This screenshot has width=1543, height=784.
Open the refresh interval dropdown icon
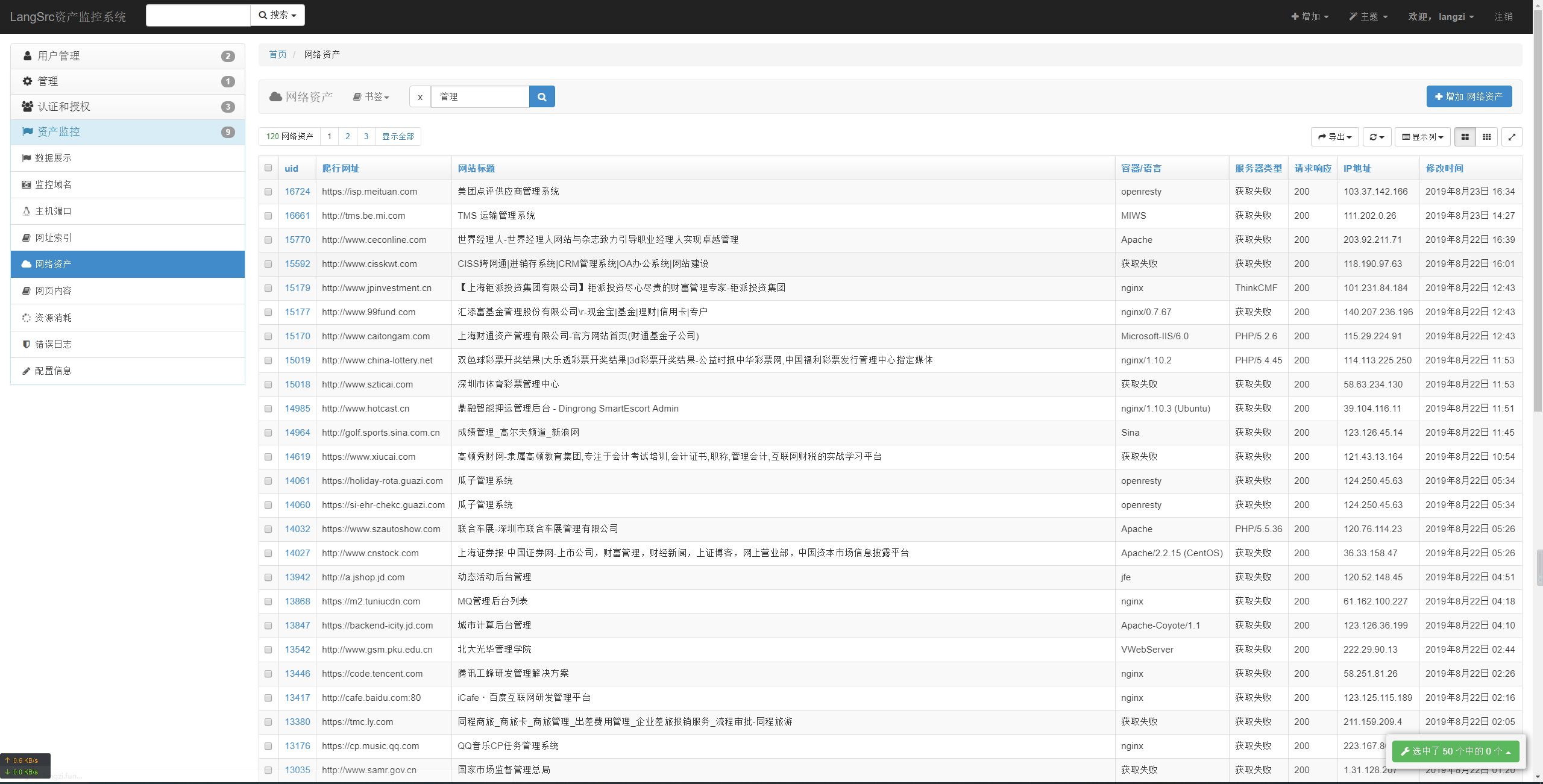click(x=1377, y=137)
